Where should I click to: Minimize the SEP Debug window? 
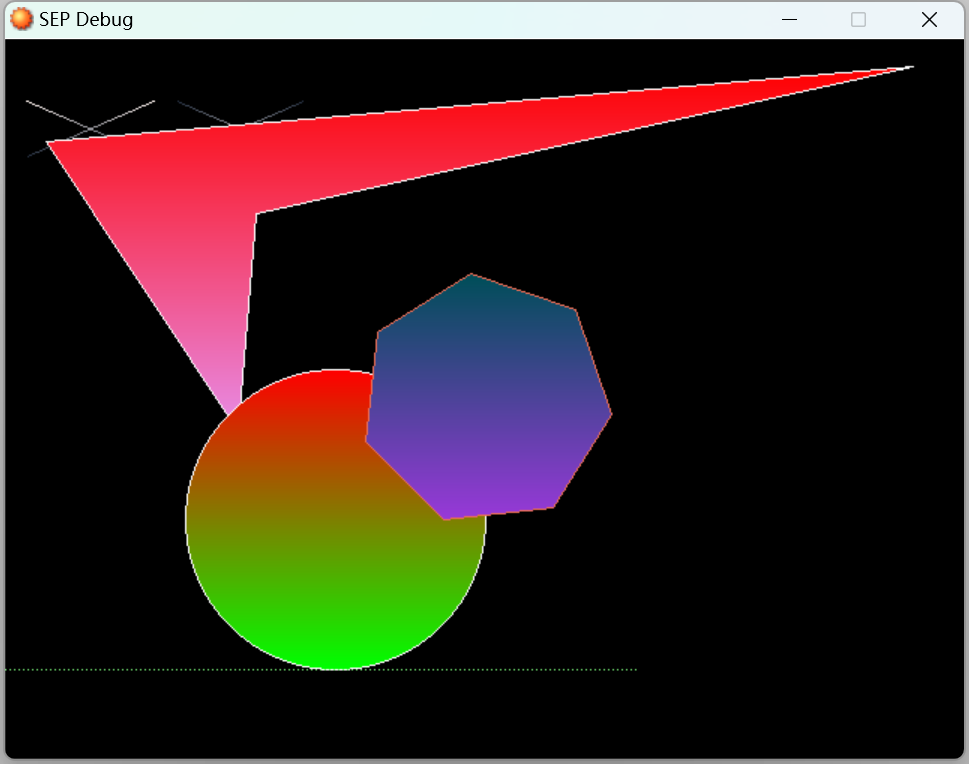789,20
